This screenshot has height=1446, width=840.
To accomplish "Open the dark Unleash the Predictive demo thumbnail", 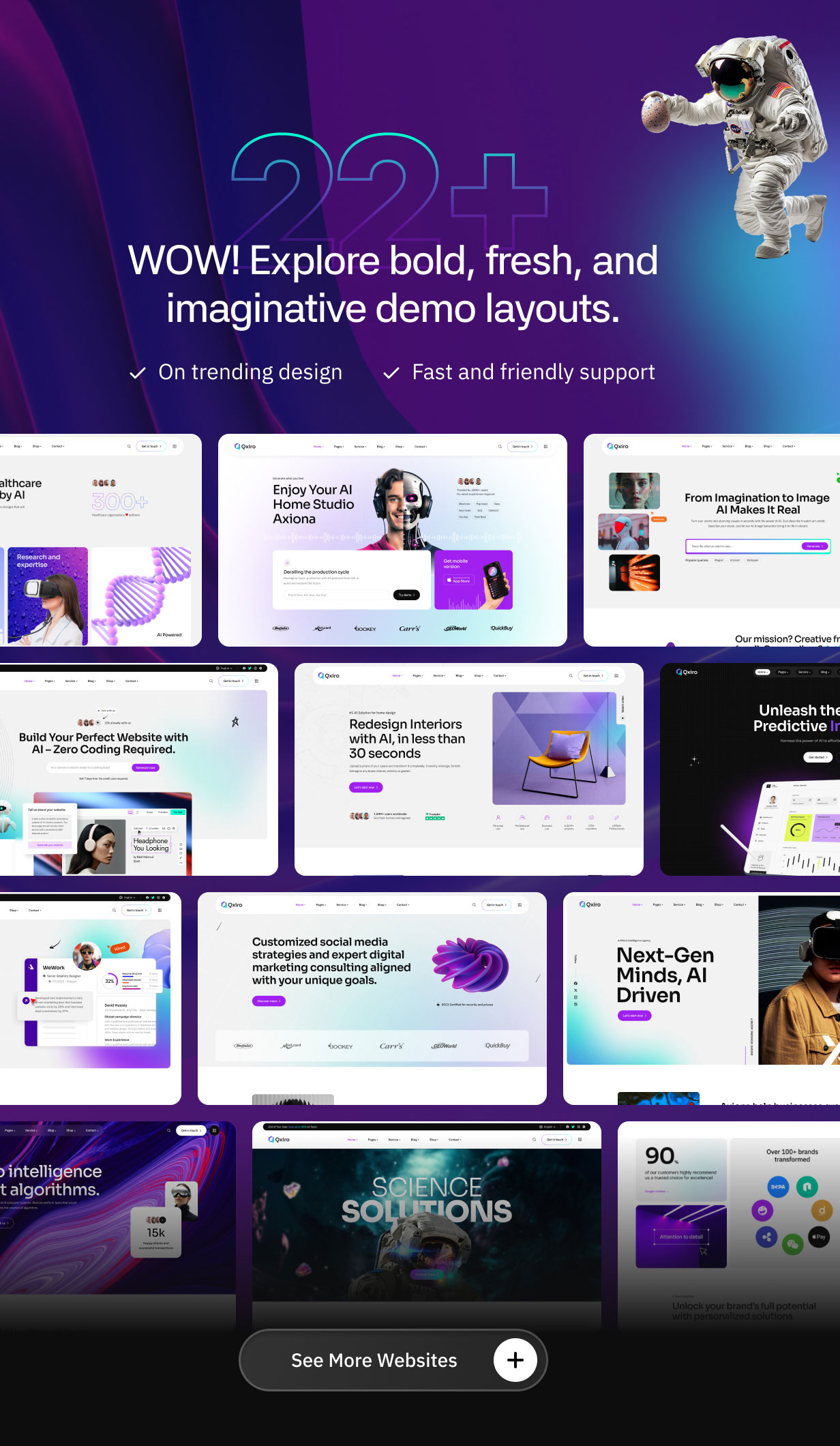I will coord(750,769).
